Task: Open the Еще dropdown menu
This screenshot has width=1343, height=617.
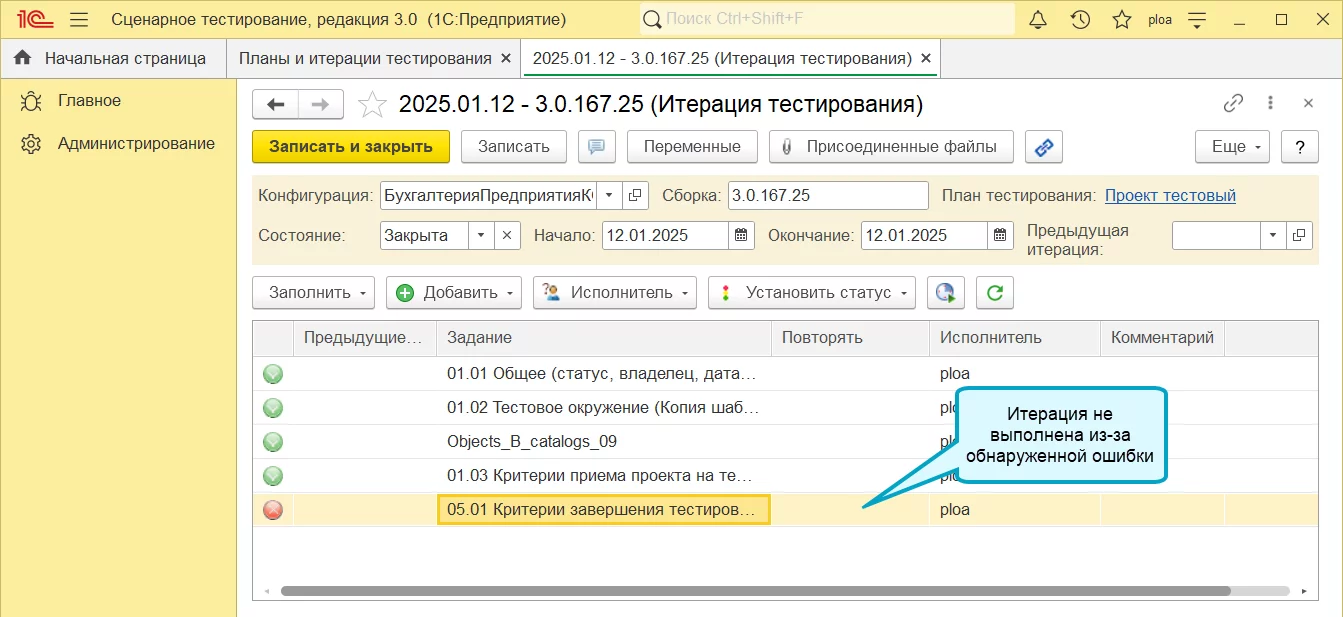Action: [x=1232, y=146]
